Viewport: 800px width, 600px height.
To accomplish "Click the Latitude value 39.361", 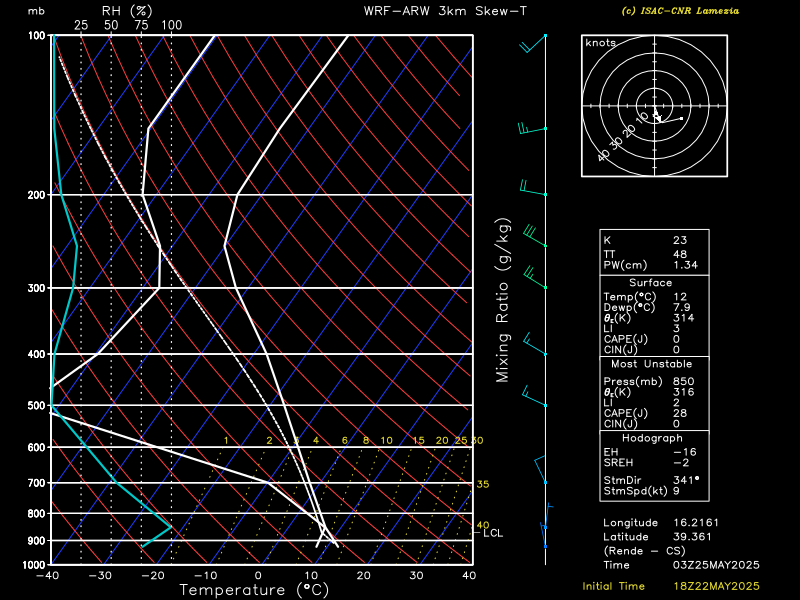I will [x=692, y=537].
